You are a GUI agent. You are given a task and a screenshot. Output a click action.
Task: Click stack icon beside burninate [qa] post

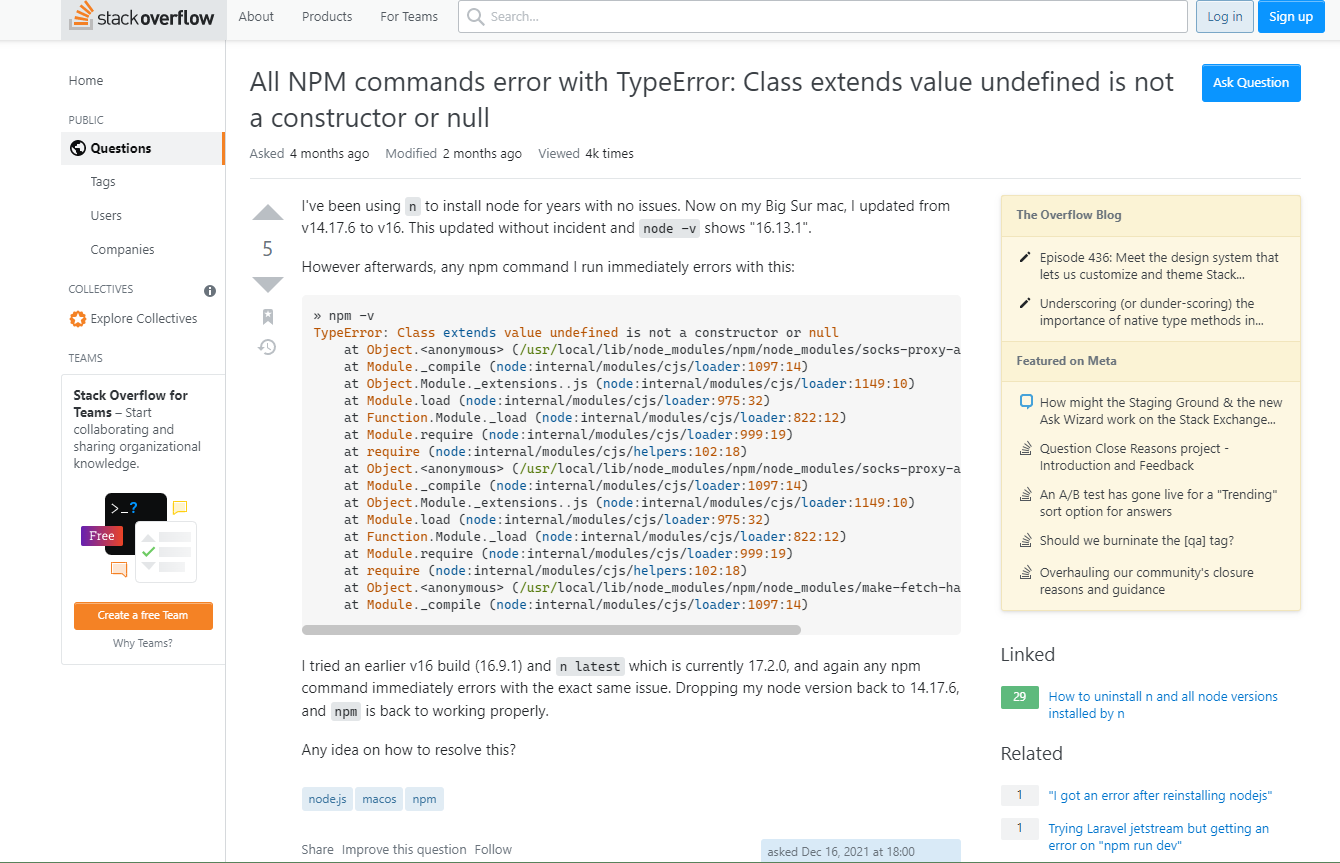(x=1025, y=541)
